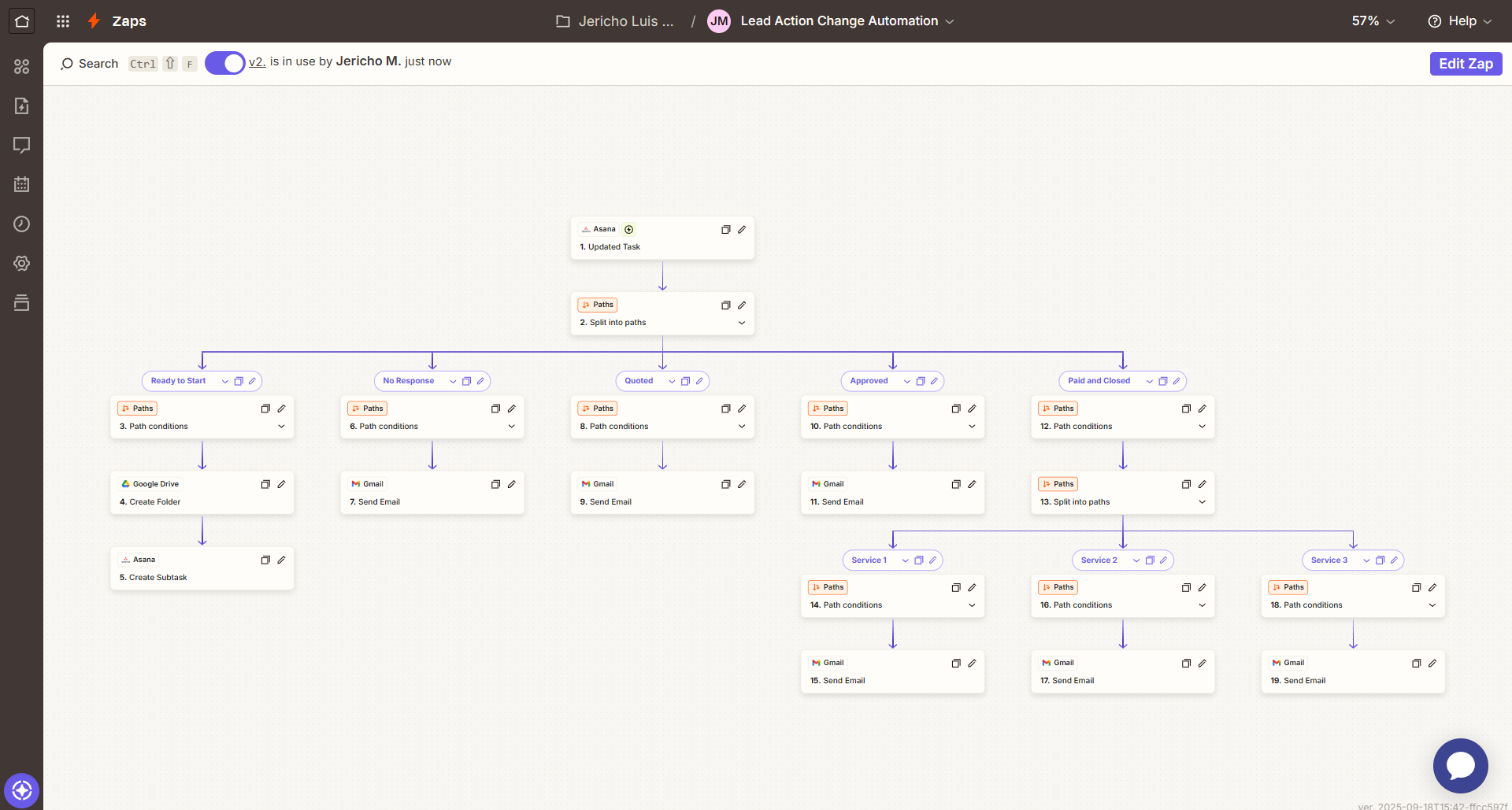The width and height of the screenshot is (1512, 810).
Task: Open the Help dropdown menu
Action: pyautogui.click(x=1461, y=21)
